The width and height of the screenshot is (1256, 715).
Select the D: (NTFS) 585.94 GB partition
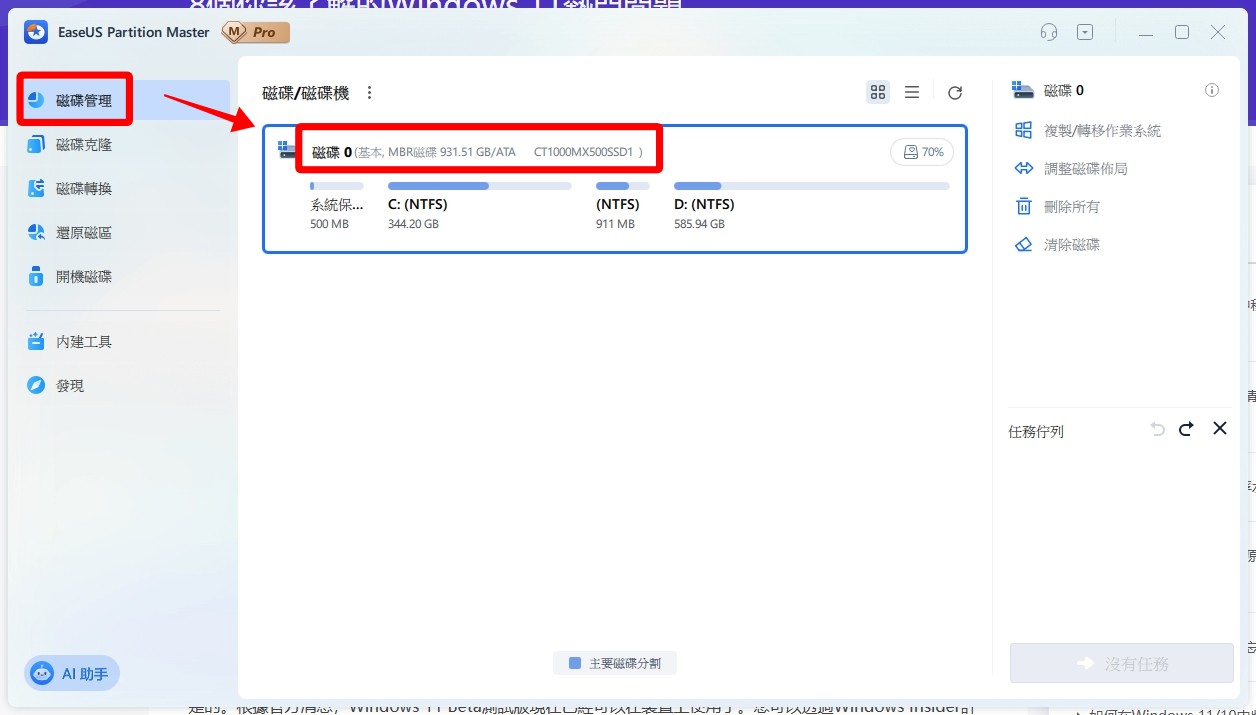click(811, 205)
